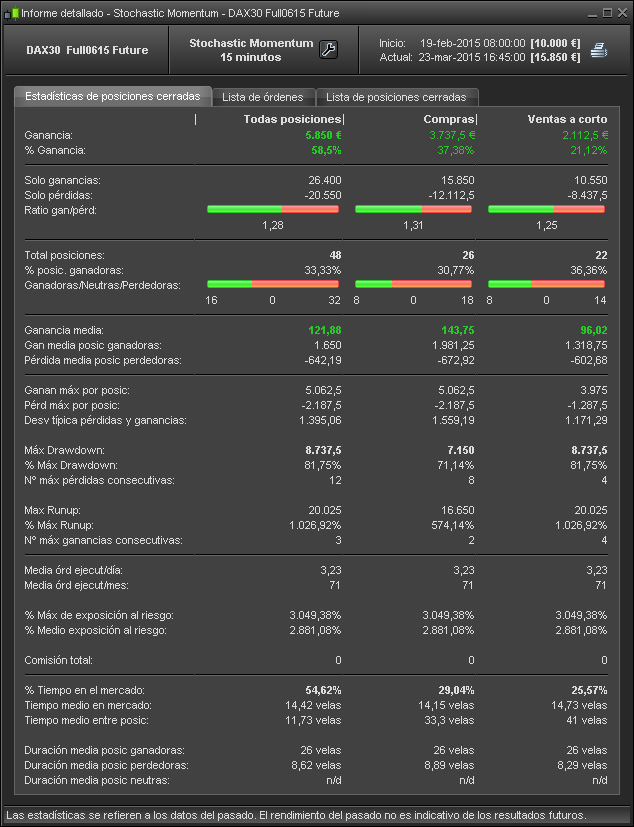
Task: Click Solo pérdidas value -20.550
Action: point(323,195)
